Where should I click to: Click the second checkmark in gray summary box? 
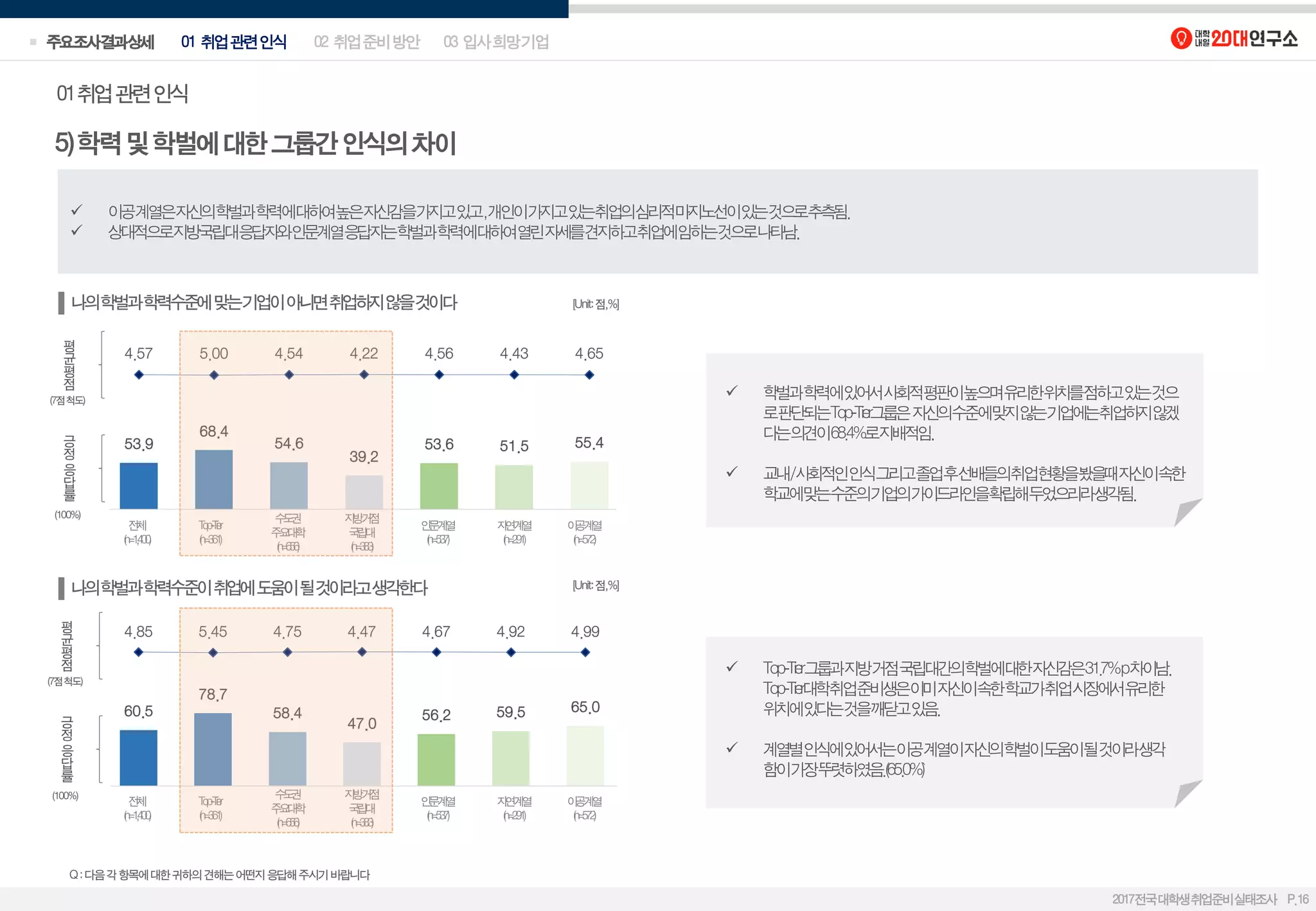[77, 230]
